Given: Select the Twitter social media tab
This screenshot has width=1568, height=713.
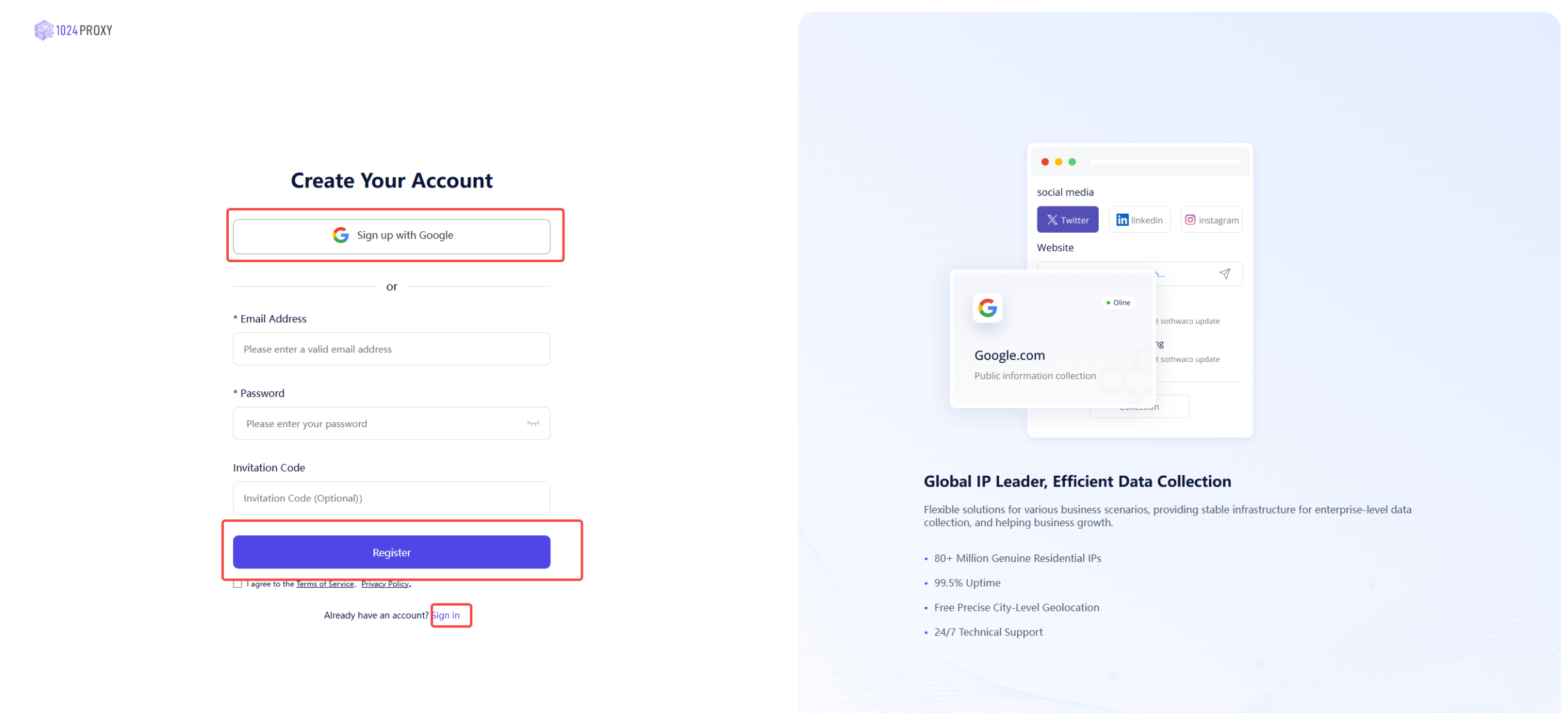Looking at the screenshot, I should pos(1067,220).
